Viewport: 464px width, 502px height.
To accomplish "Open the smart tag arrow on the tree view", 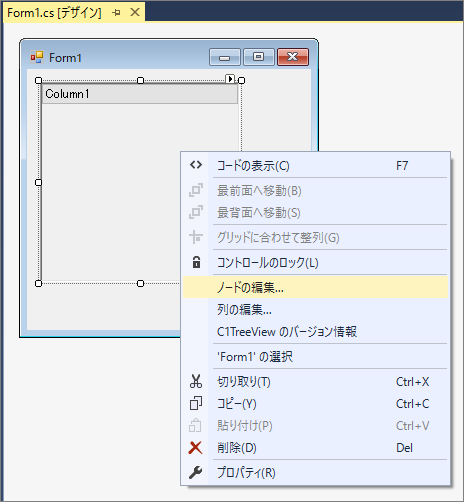I will point(230,79).
